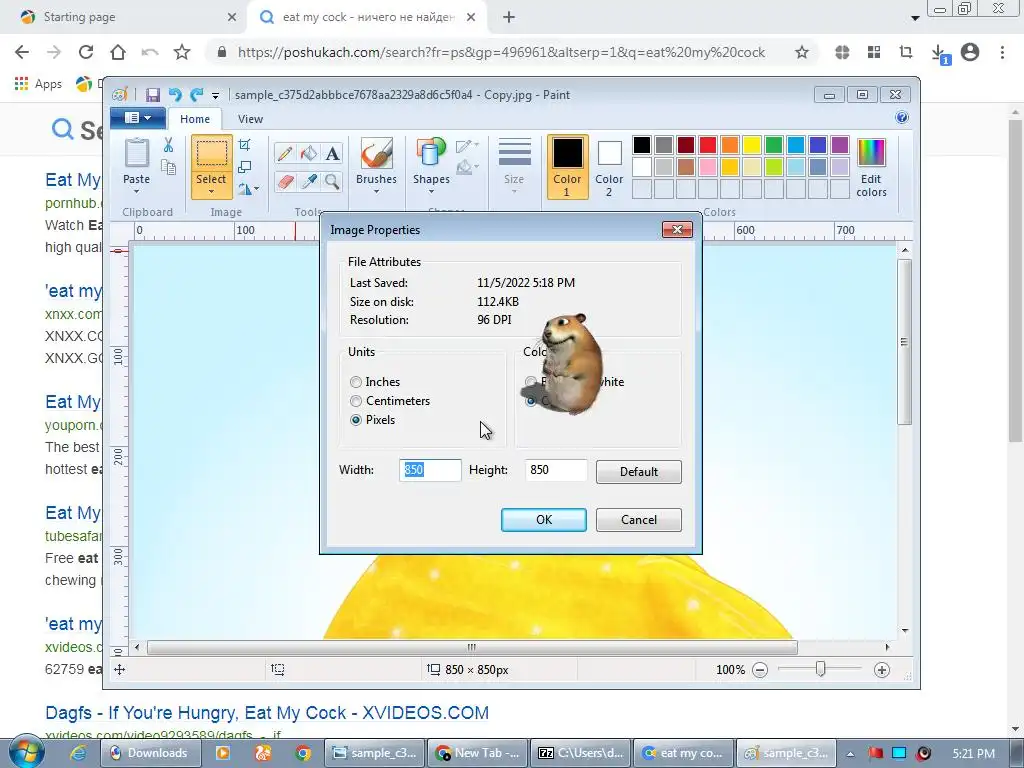Image resolution: width=1024 pixels, height=768 pixels.
Task: Click the Width input field
Action: coord(430,470)
